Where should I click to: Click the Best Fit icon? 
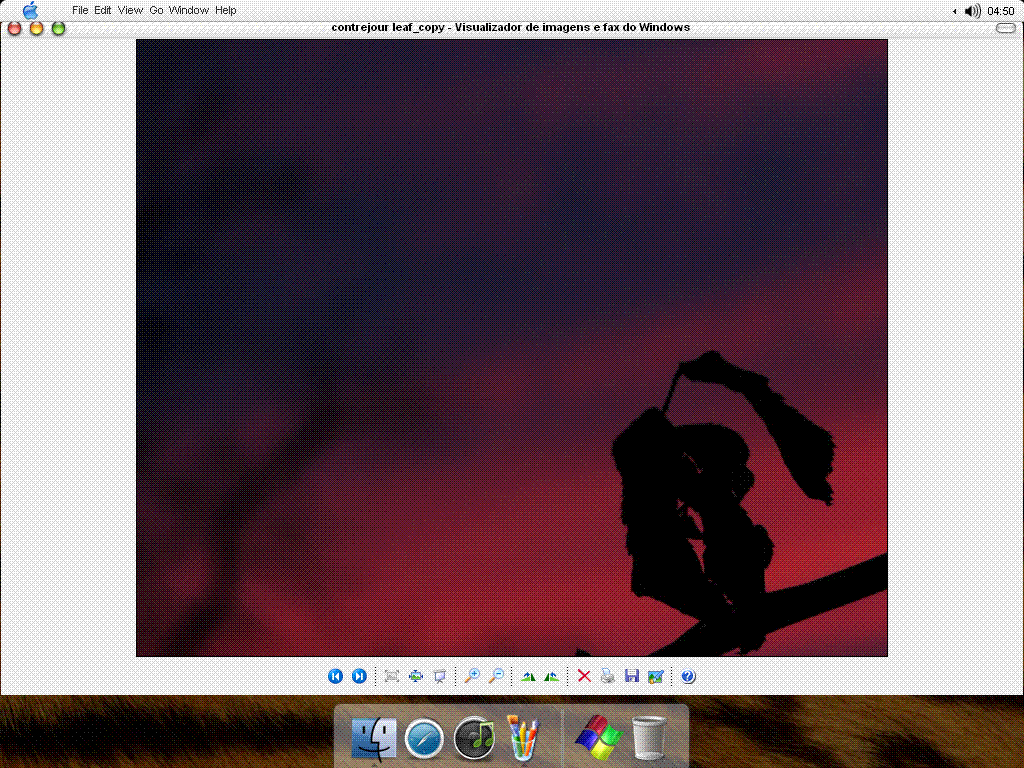pos(392,676)
